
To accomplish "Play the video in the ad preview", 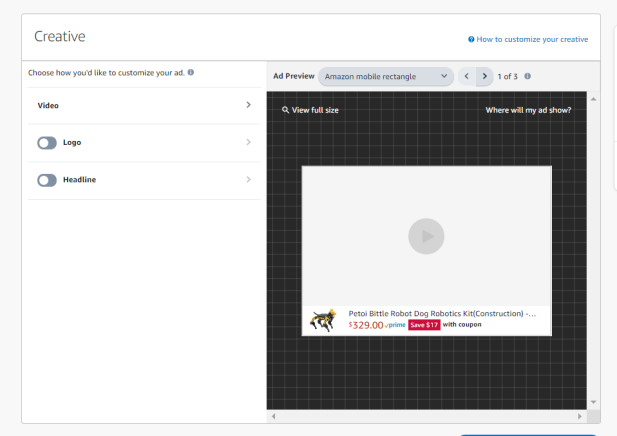I will pyautogui.click(x=426, y=236).
